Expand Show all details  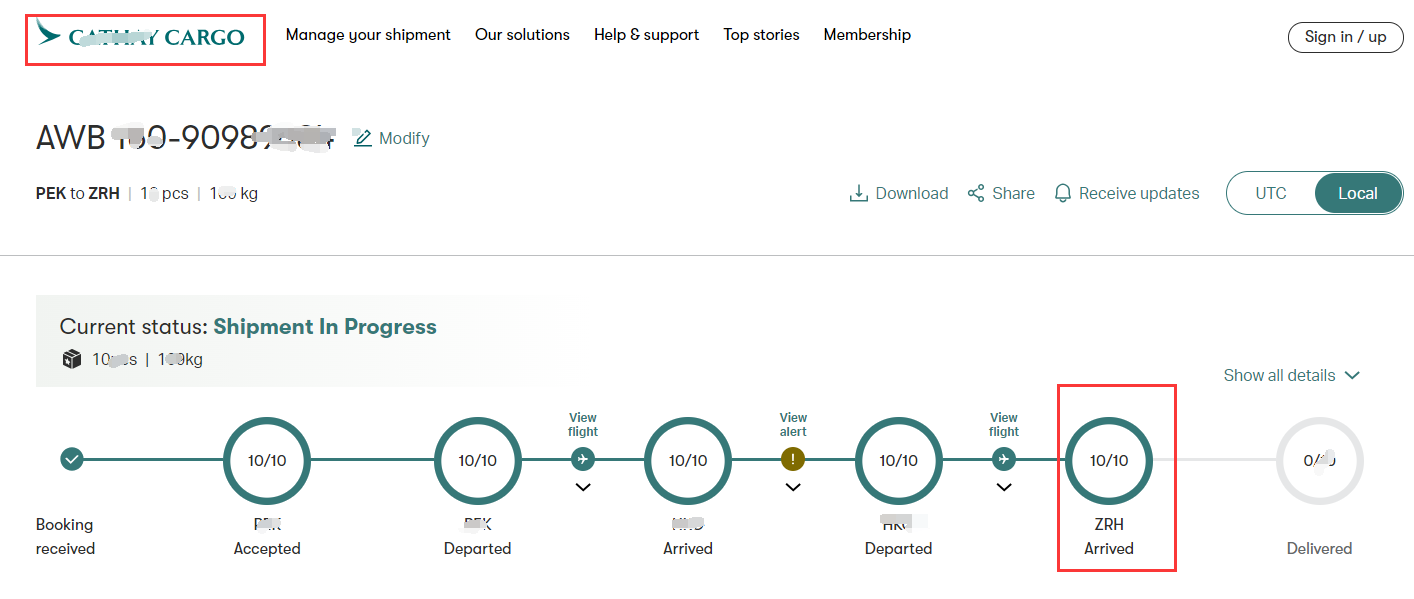point(1291,375)
